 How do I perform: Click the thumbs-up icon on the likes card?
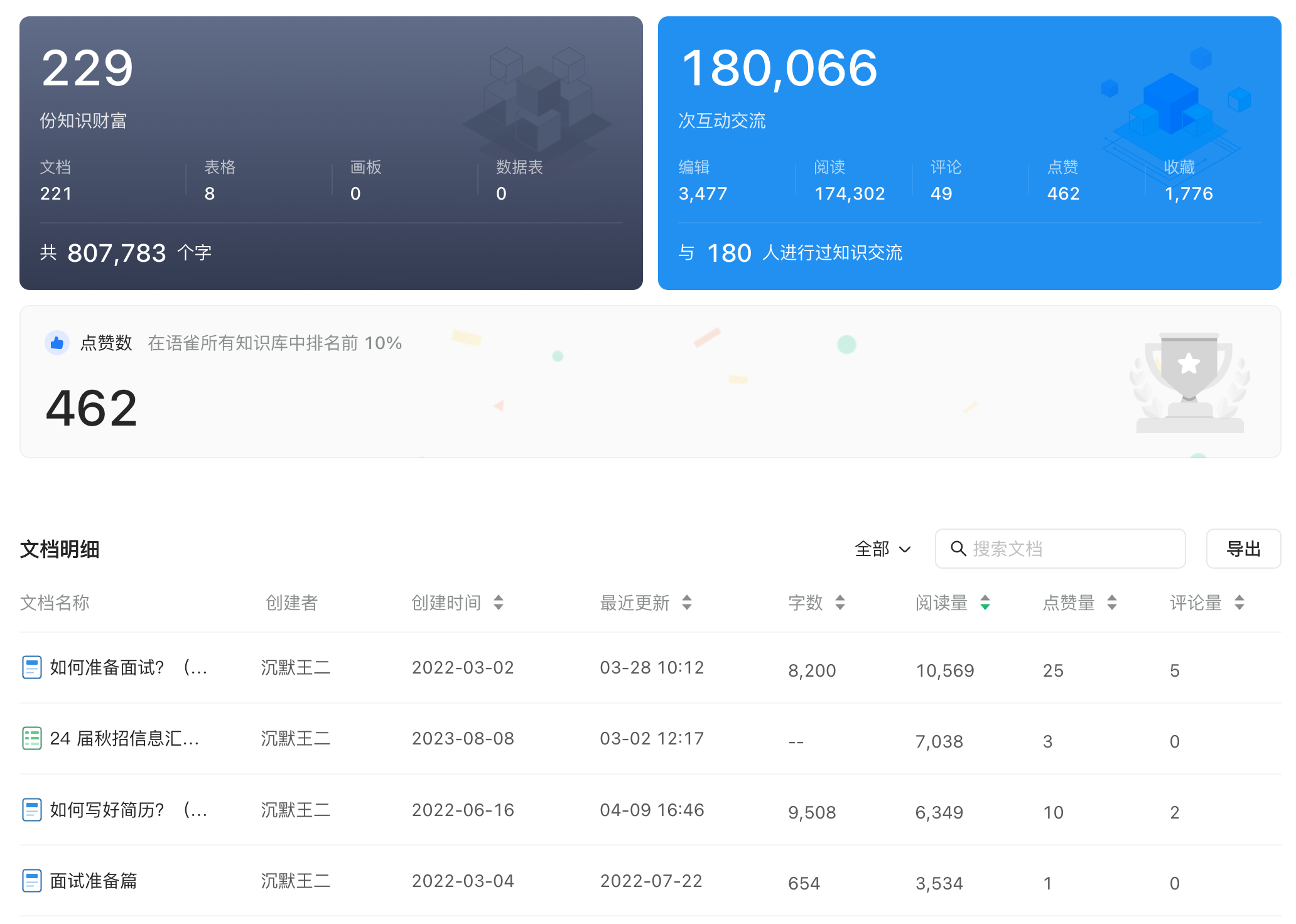(x=57, y=343)
